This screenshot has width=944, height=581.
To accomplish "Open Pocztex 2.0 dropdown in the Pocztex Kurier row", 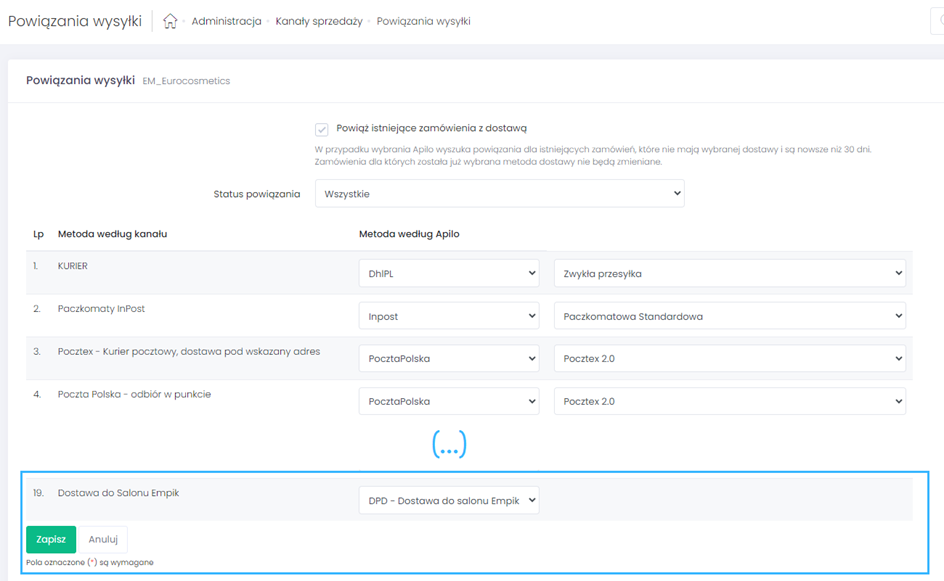I will point(729,358).
